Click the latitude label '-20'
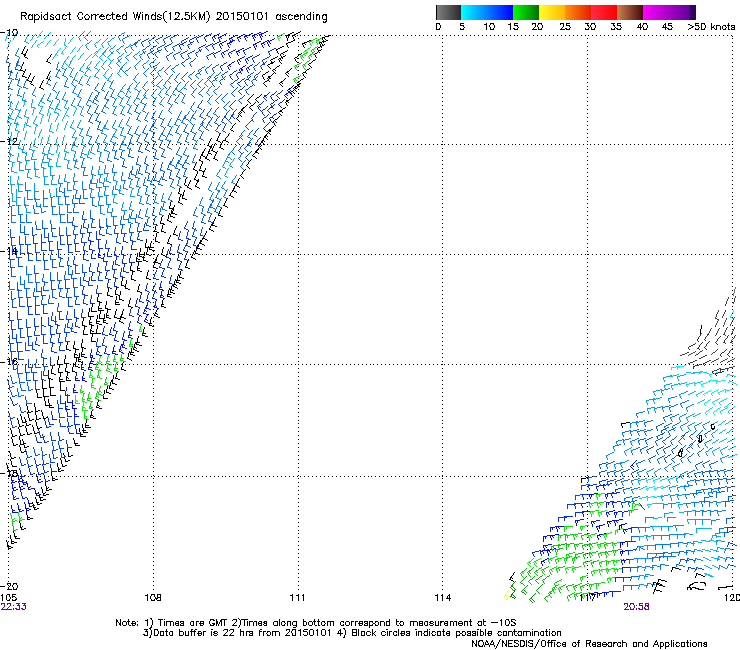Image resolution: width=740 pixels, height=650 pixels. point(9,586)
